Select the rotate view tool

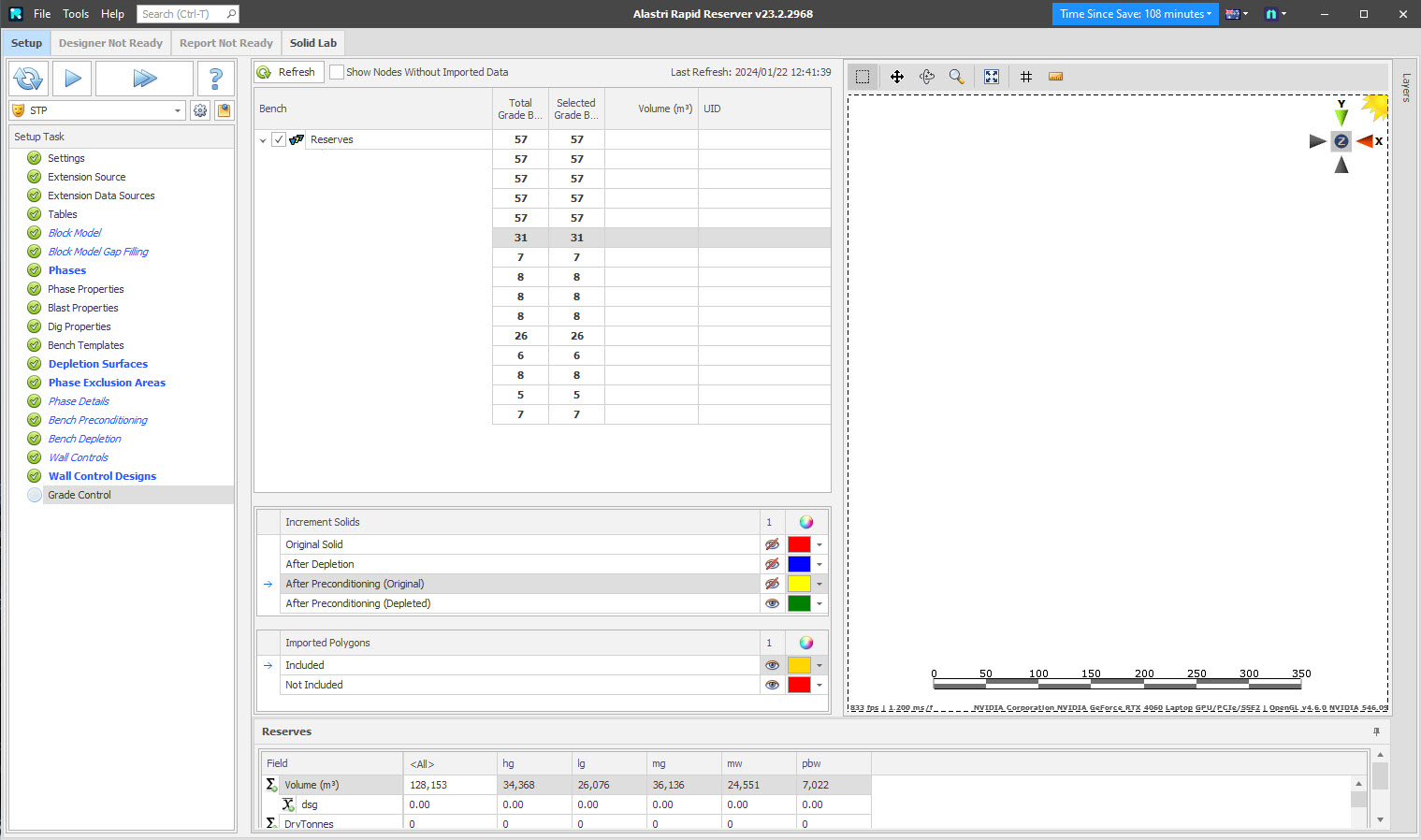[x=926, y=77]
